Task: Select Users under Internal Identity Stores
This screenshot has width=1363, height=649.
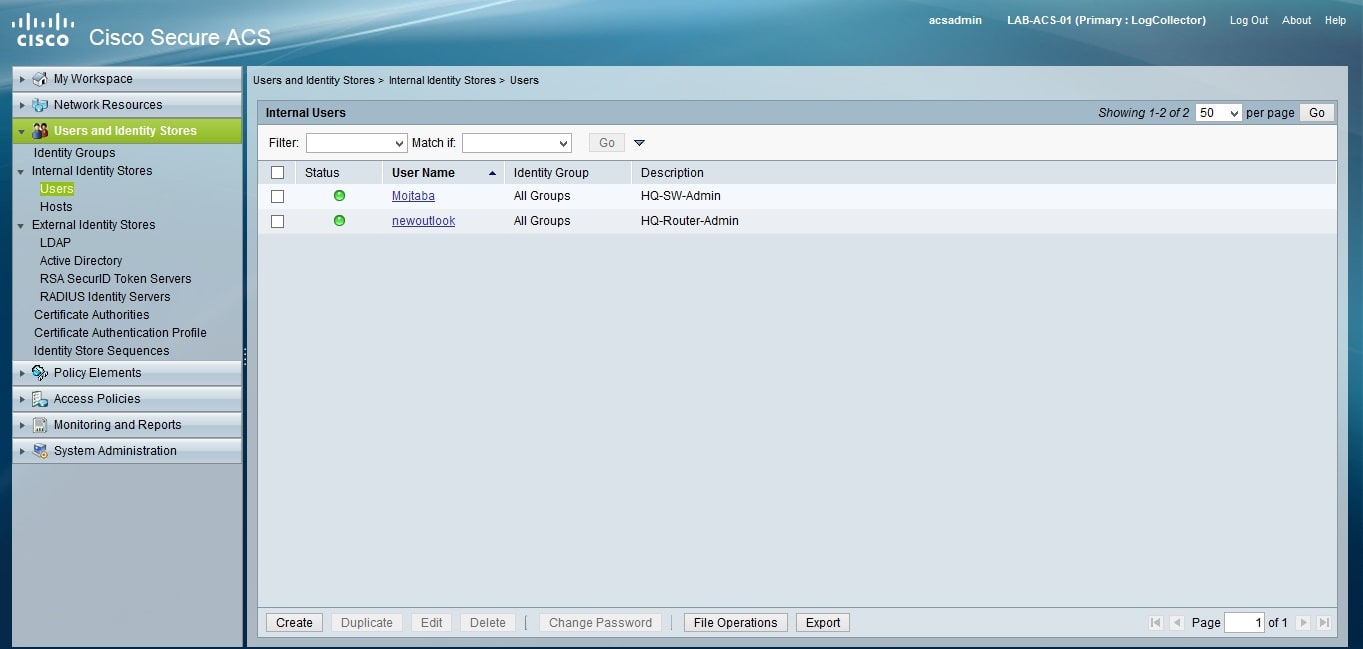Action: coord(57,189)
